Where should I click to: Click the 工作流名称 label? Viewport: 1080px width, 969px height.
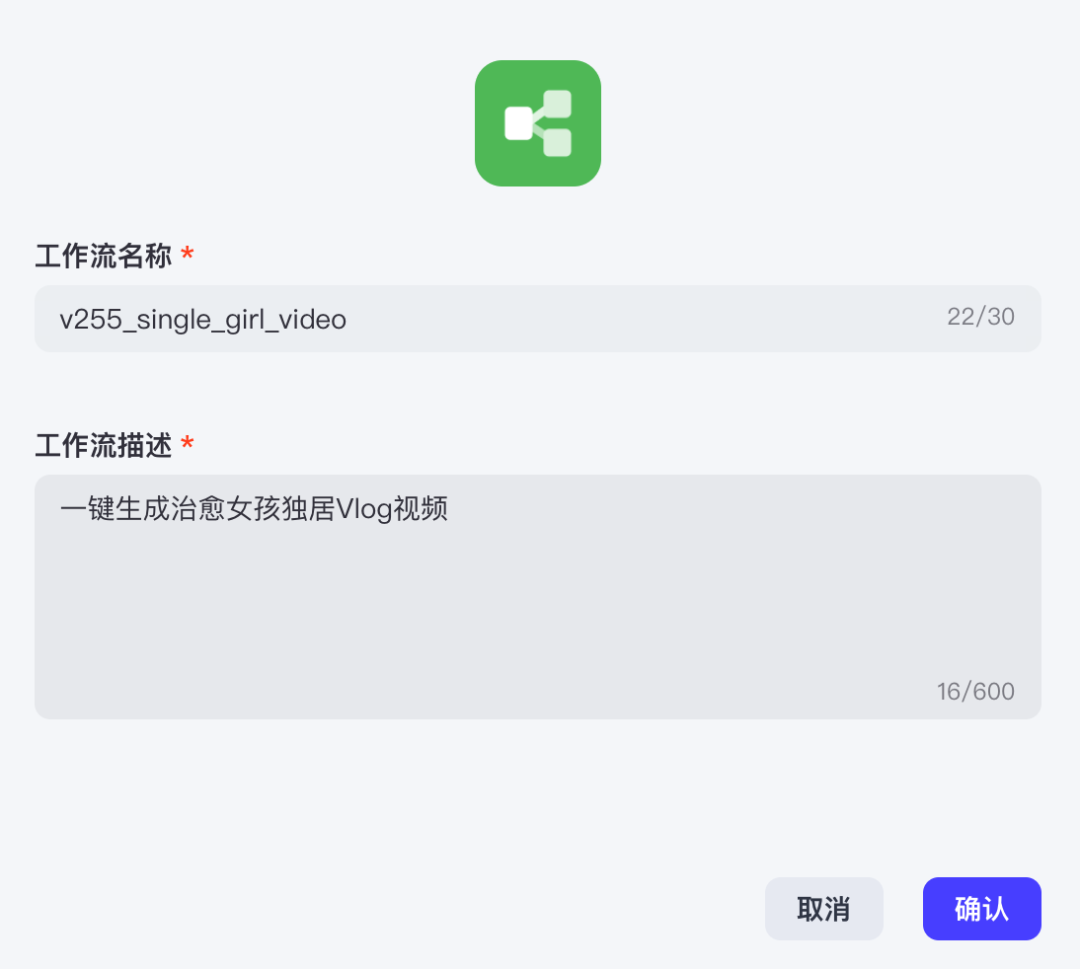click(x=103, y=256)
